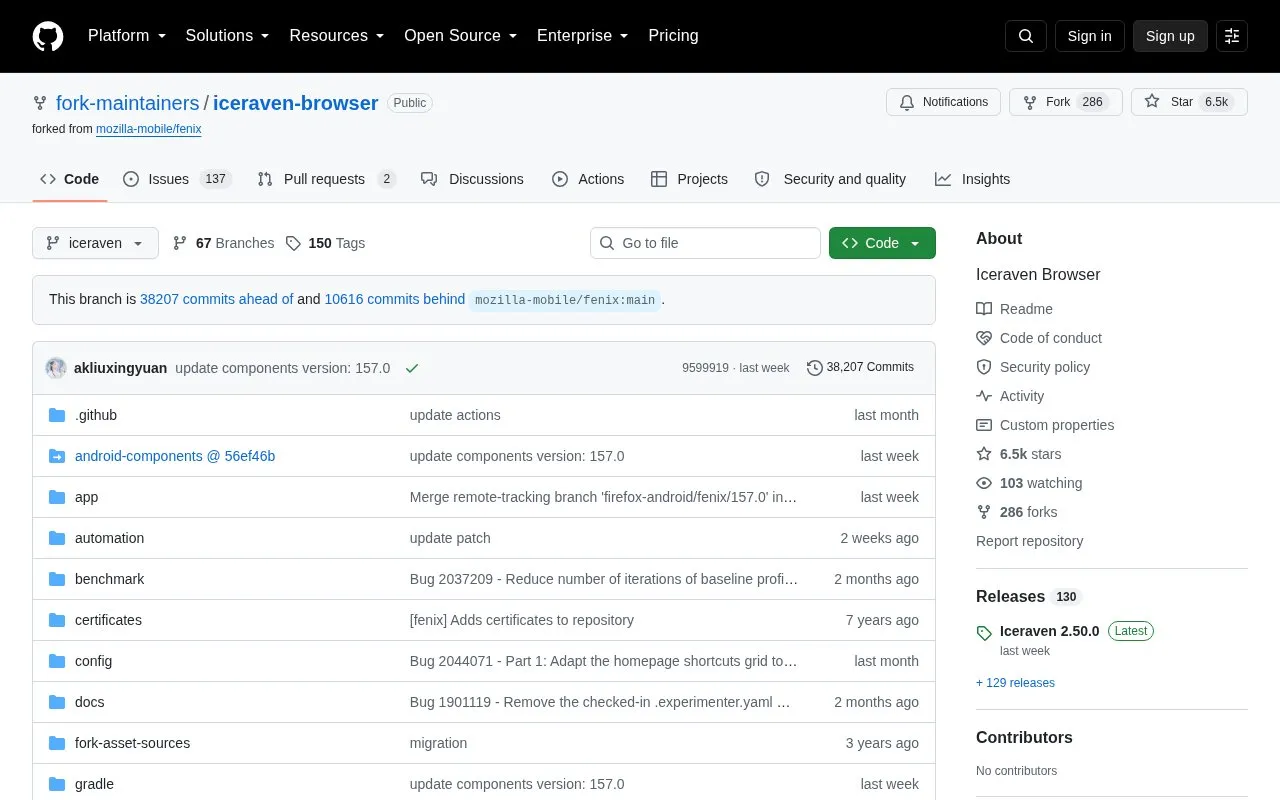This screenshot has height=800, width=1280.
Task: Click the shield icon beside Security policy
Action: tap(984, 367)
